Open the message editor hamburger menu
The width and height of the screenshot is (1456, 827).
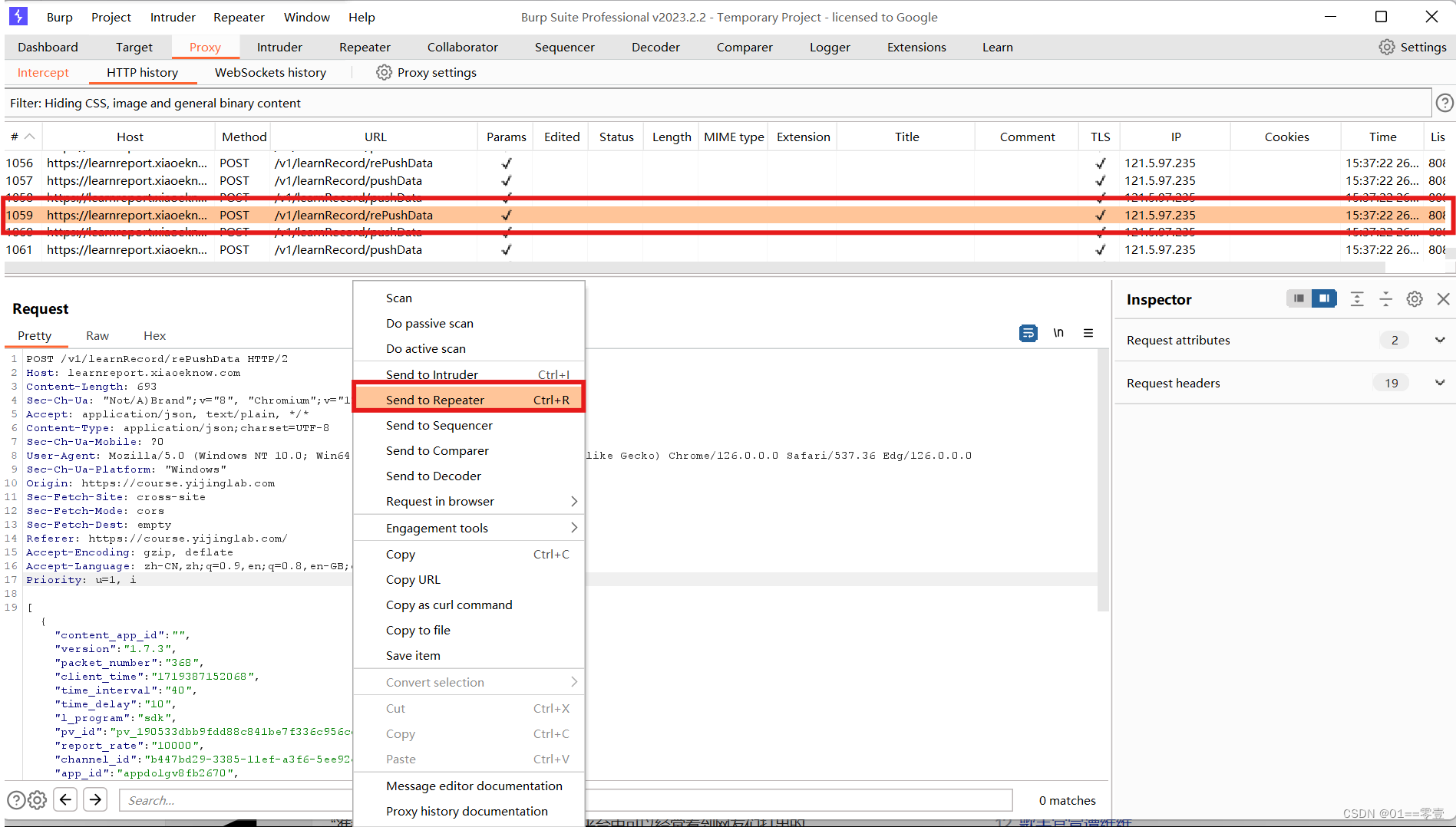click(1088, 333)
